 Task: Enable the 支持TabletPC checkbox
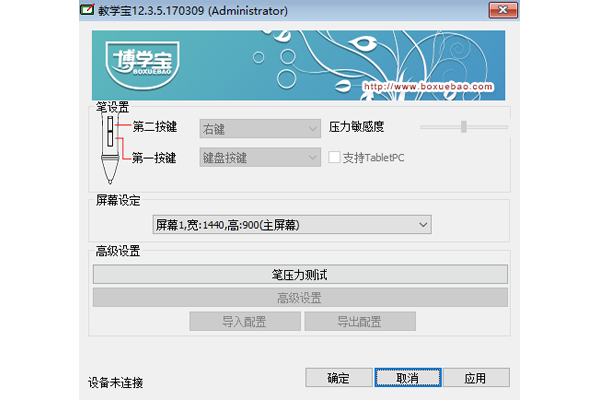[334, 157]
